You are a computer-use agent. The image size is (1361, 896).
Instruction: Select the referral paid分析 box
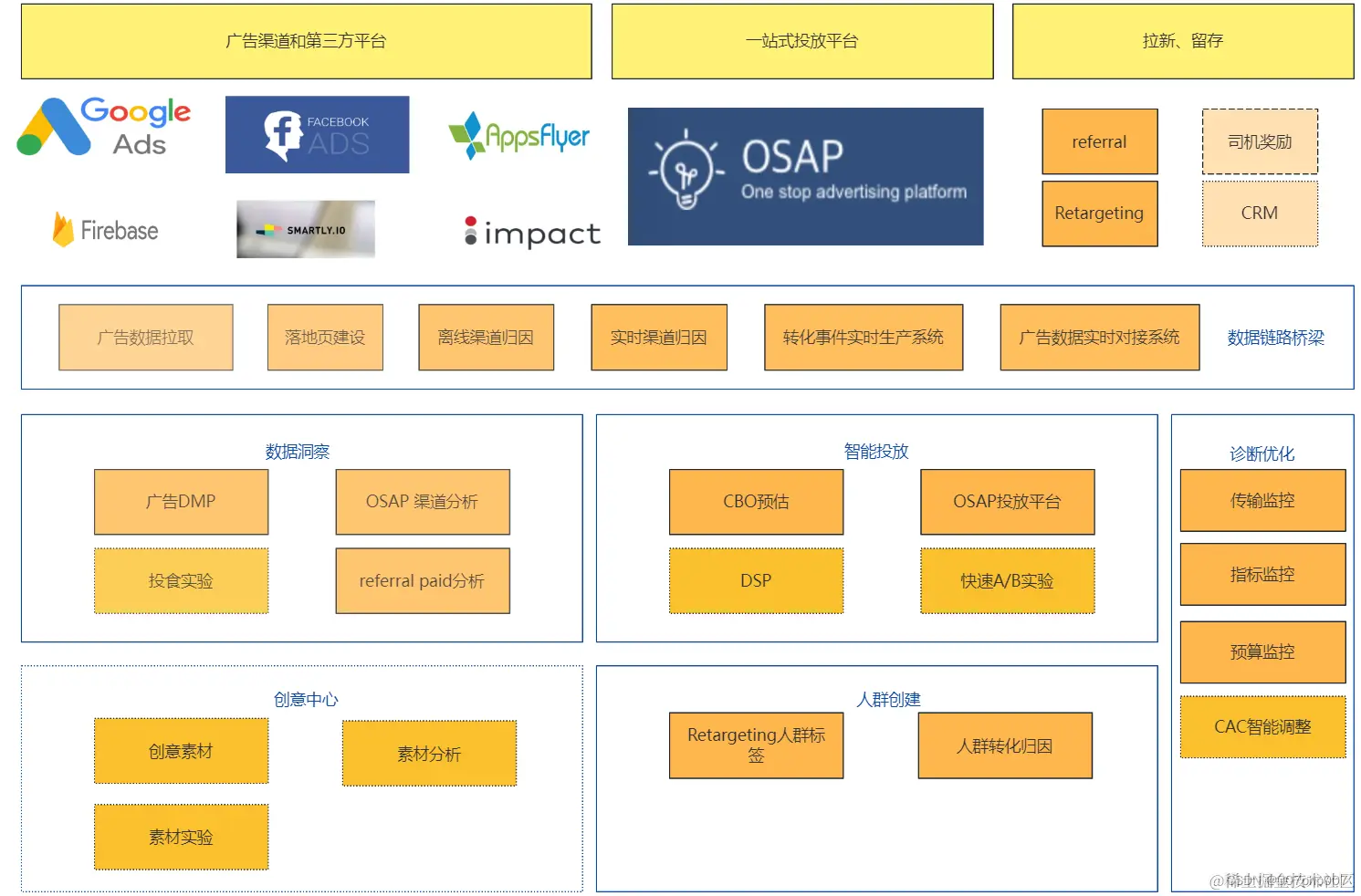pyautogui.click(x=423, y=580)
